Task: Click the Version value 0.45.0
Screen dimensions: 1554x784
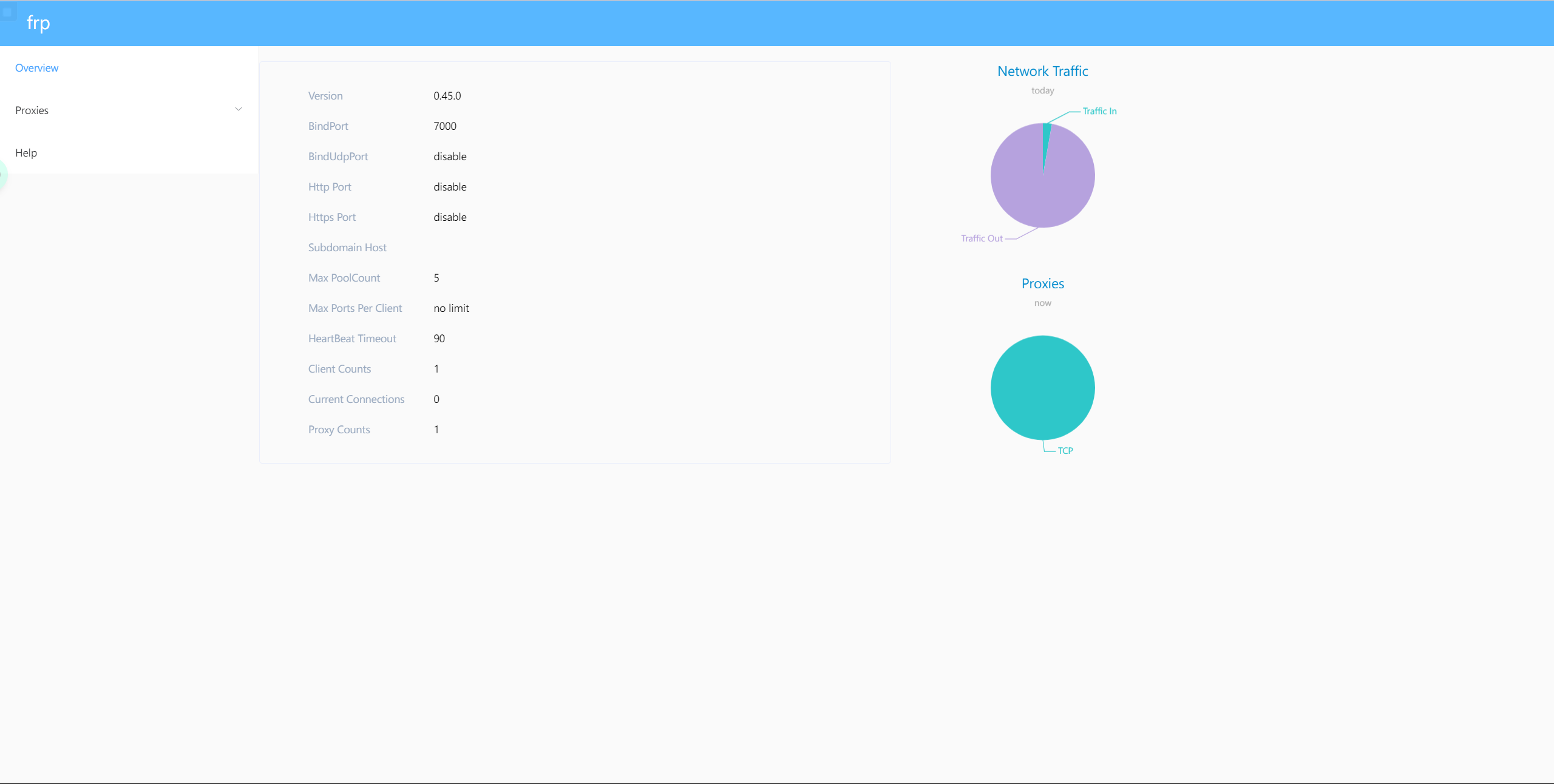Action: [x=447, y=96]
